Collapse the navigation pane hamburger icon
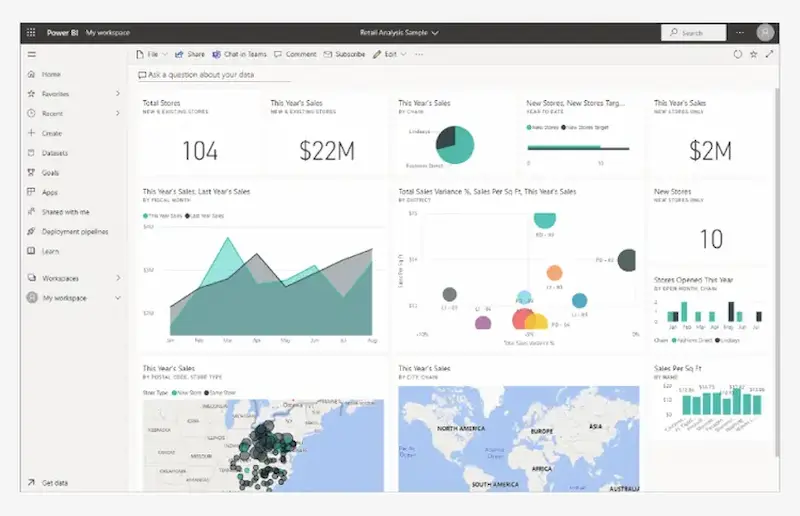The width and height of the screenshot is (800, 516). [x=32, y=55]
